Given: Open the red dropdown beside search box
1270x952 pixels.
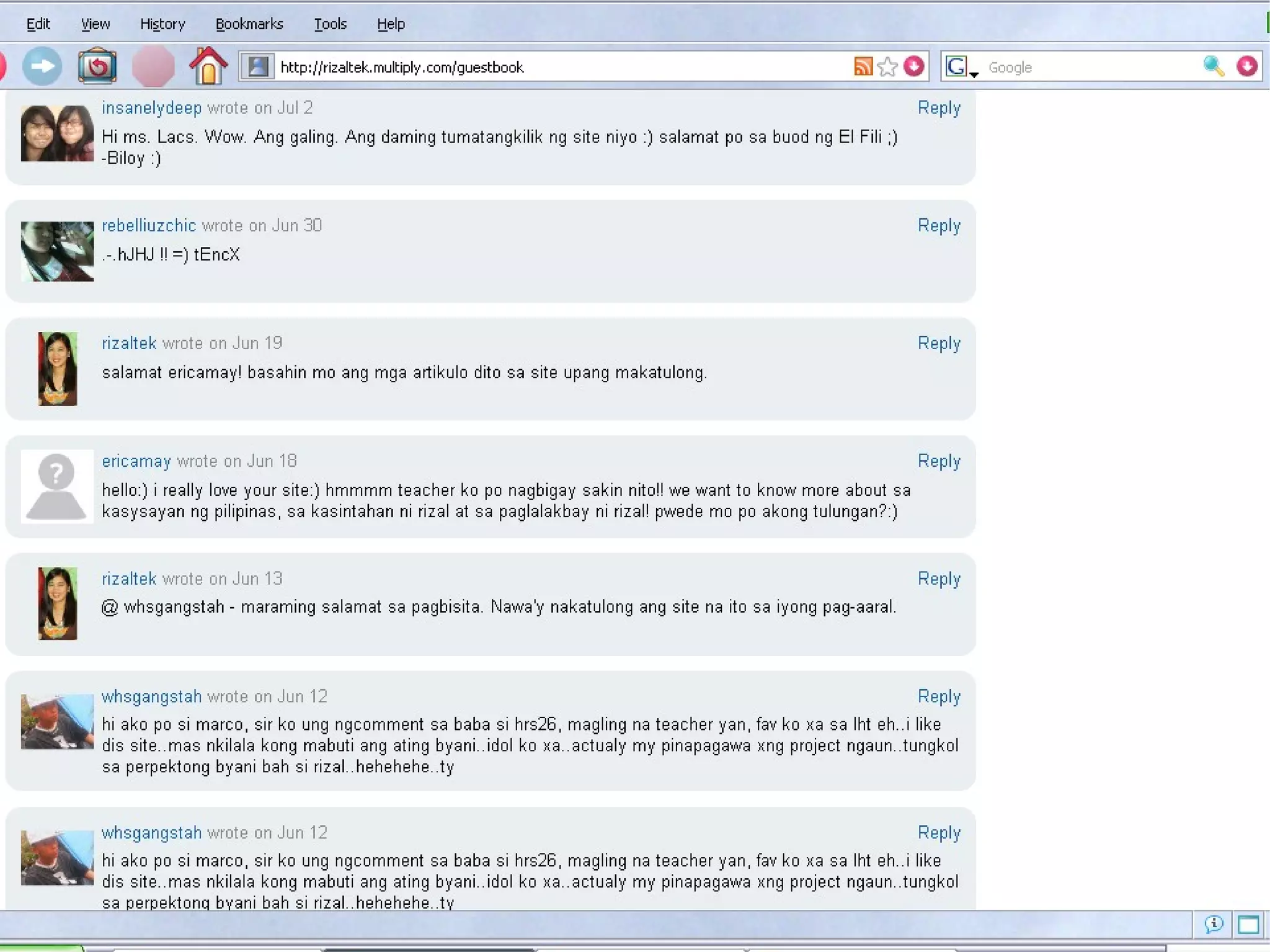Looking at the screenshot, I should 1246,66.
